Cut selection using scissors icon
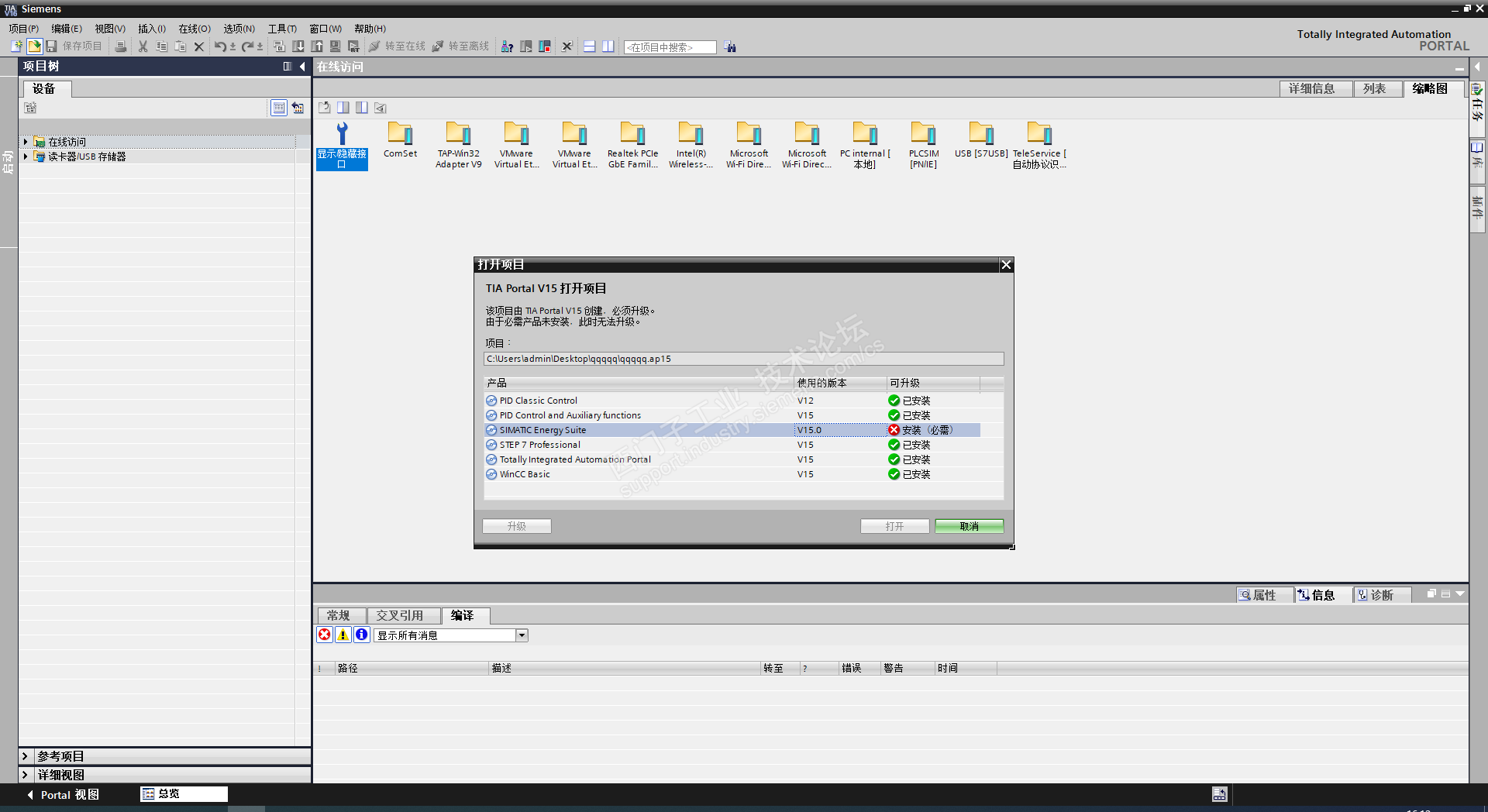This screenshot has height=812, width=1488. [x=143, y=46]
